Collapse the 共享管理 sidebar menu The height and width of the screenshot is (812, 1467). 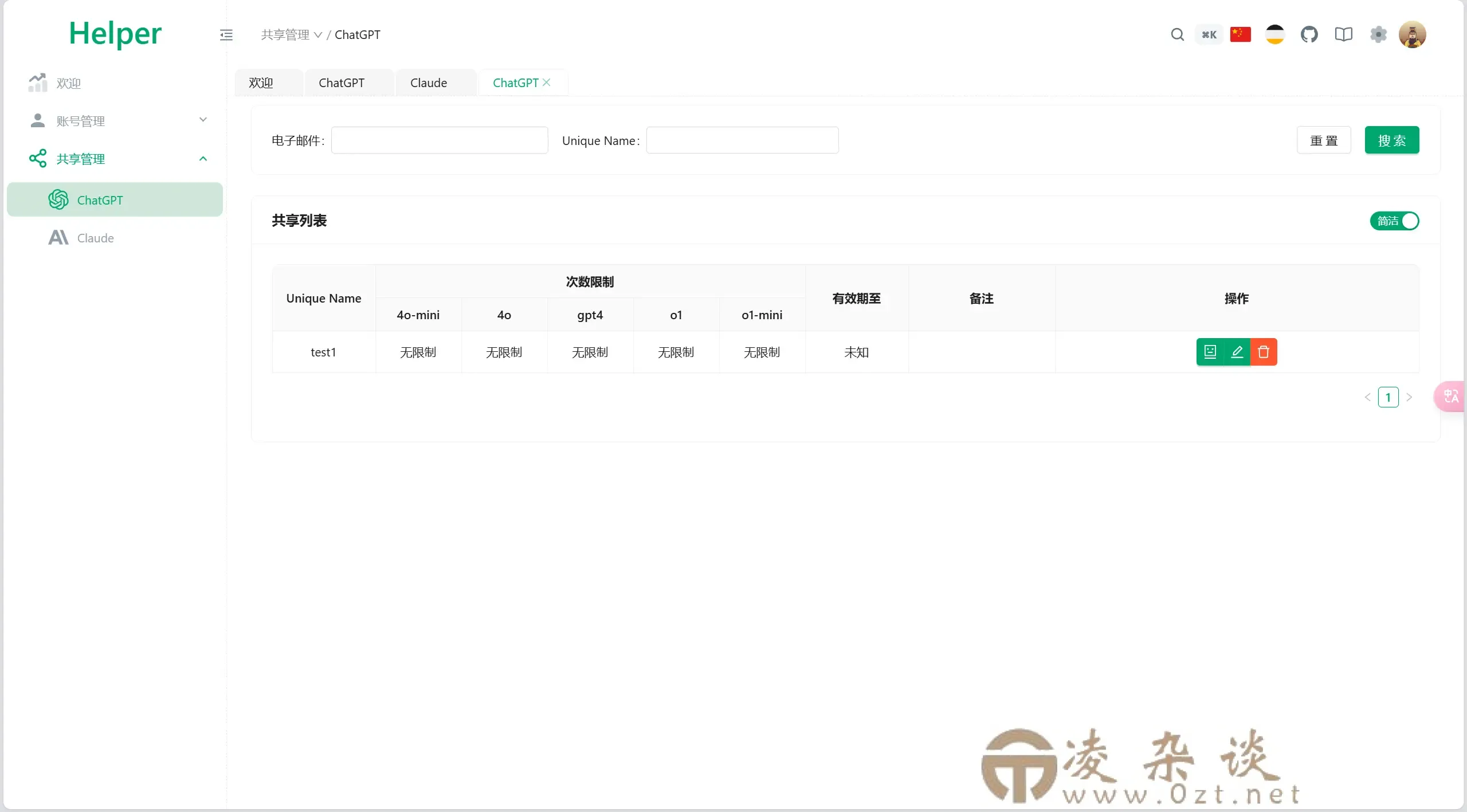[115, 159]
